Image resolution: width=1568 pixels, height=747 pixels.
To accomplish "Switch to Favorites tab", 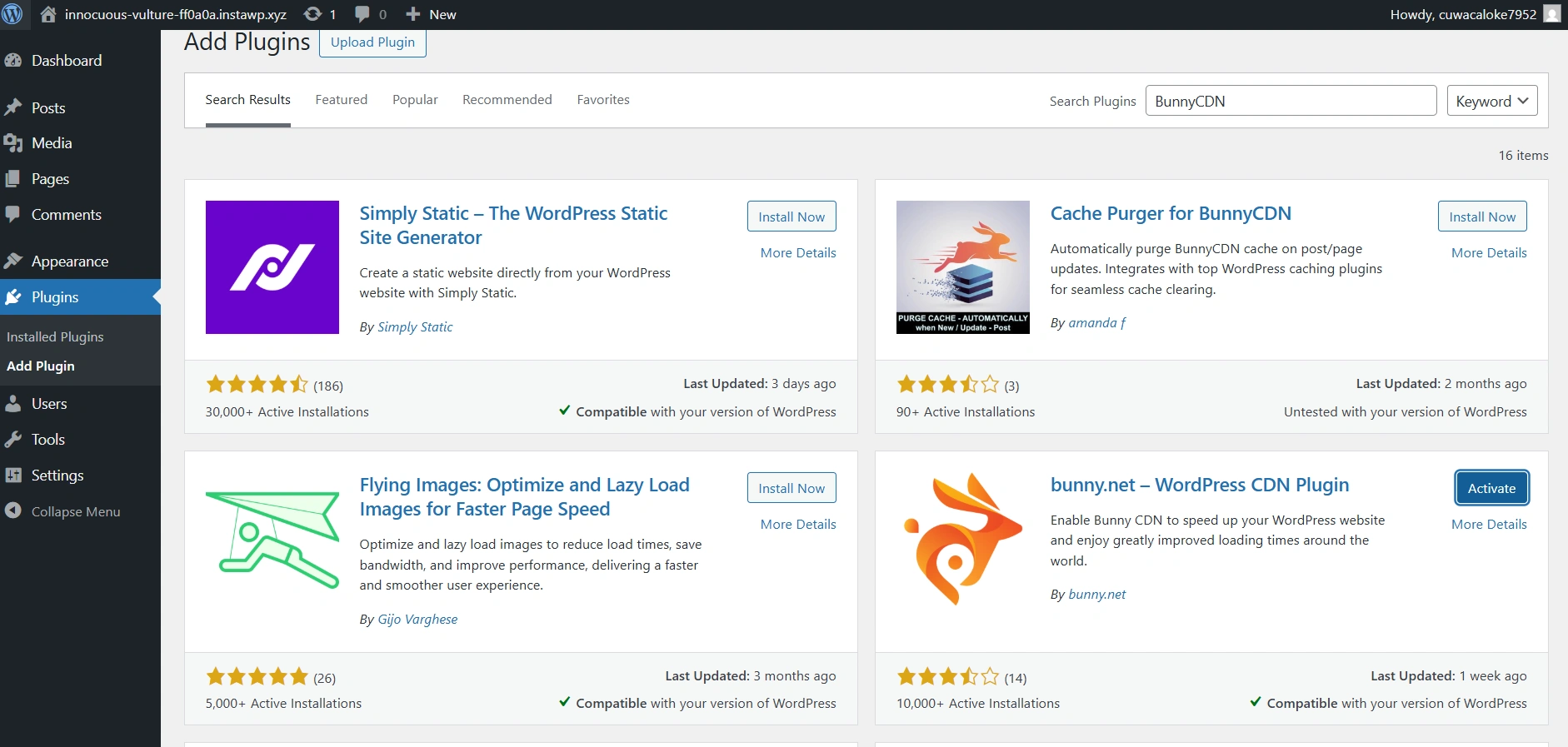I will [x=603, y=100].
